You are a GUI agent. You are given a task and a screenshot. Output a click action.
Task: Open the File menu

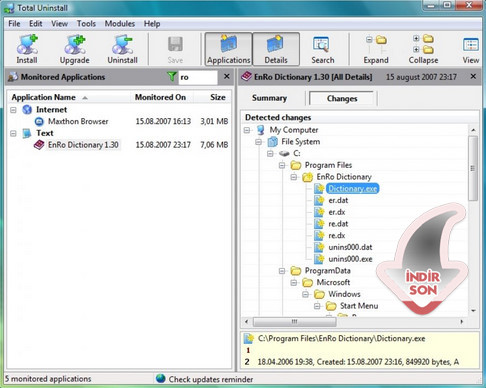click(14, 24)
